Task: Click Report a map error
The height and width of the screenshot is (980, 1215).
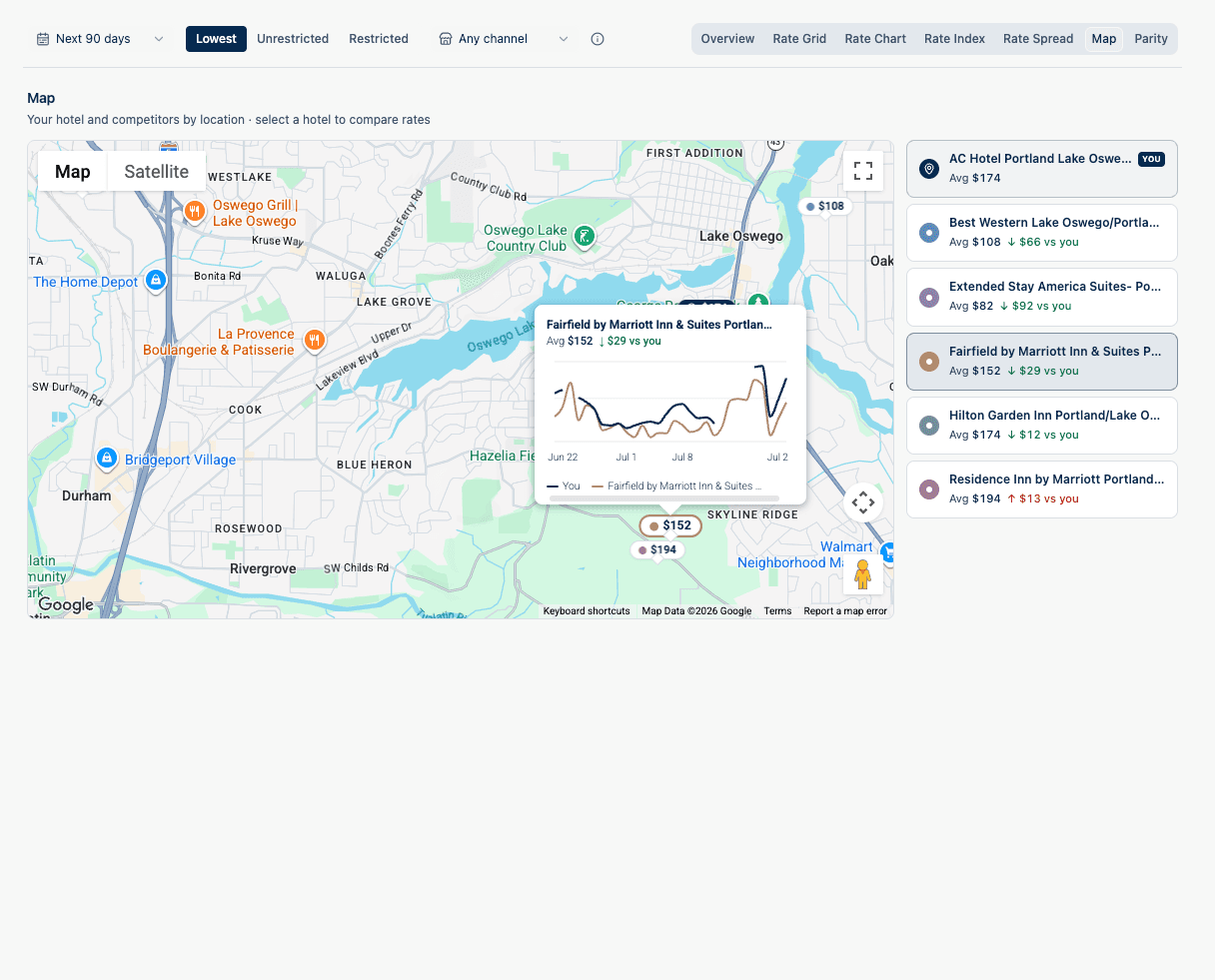Action: [845, 611]
